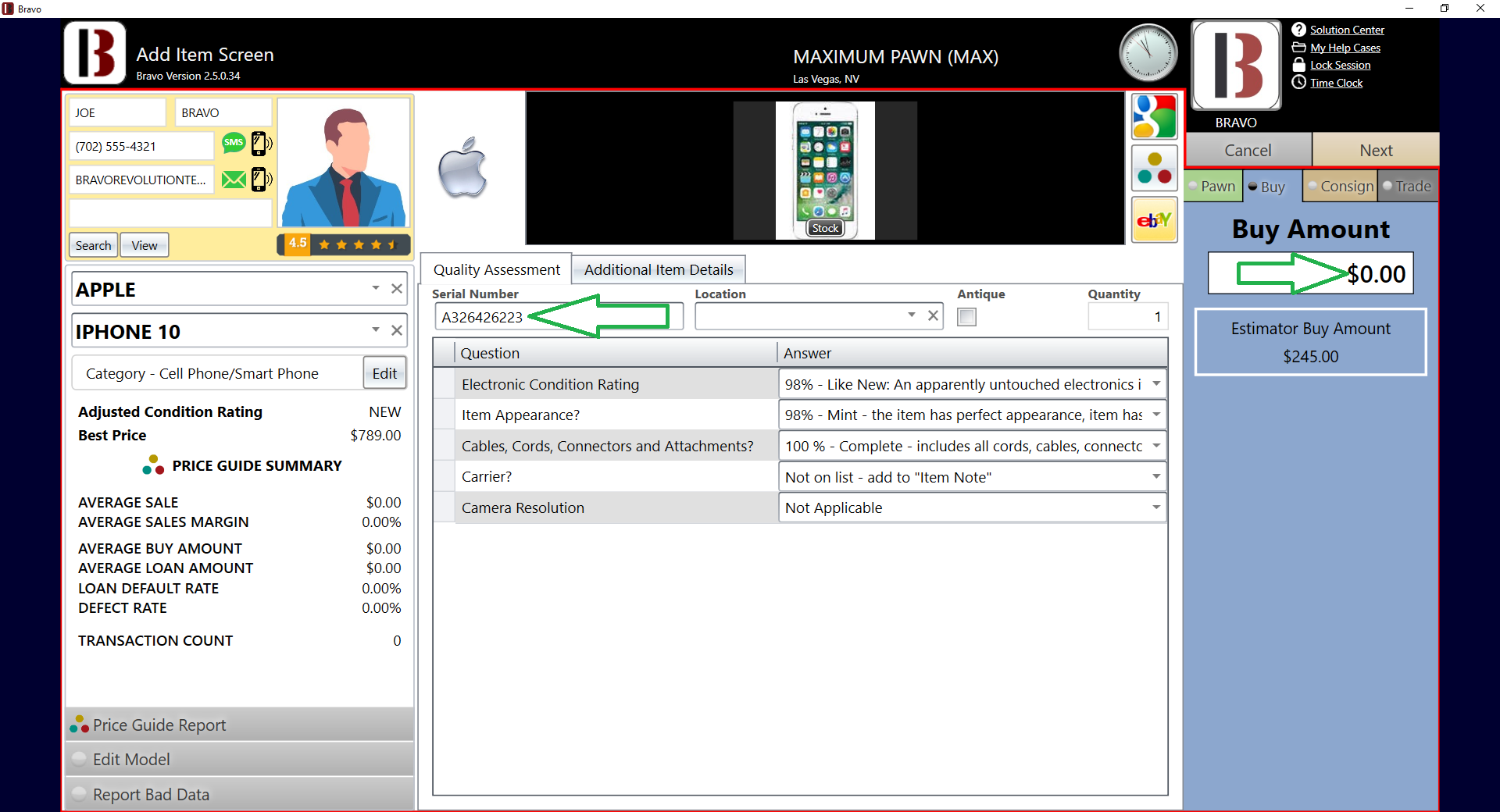Viewport: 1500px width, 812px height.
Task: Click the customer Search button
Action: coord(93,245)
